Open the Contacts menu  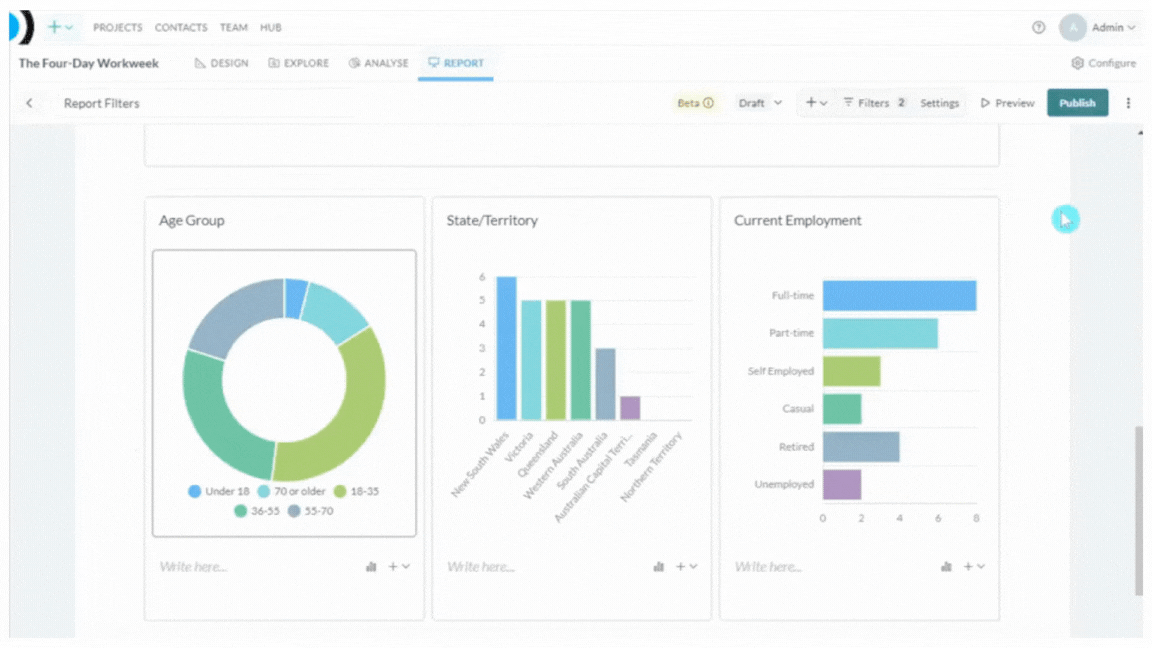coord(181,27)
